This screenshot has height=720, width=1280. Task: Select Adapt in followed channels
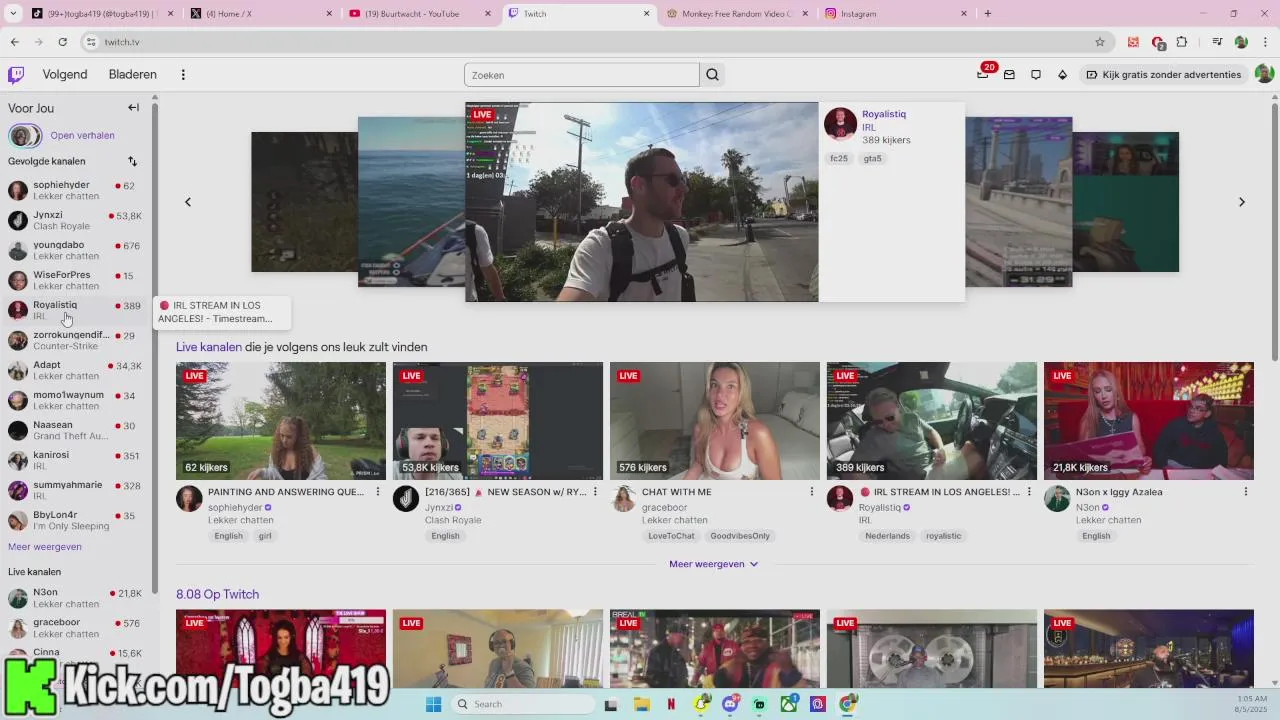point(75,370)
